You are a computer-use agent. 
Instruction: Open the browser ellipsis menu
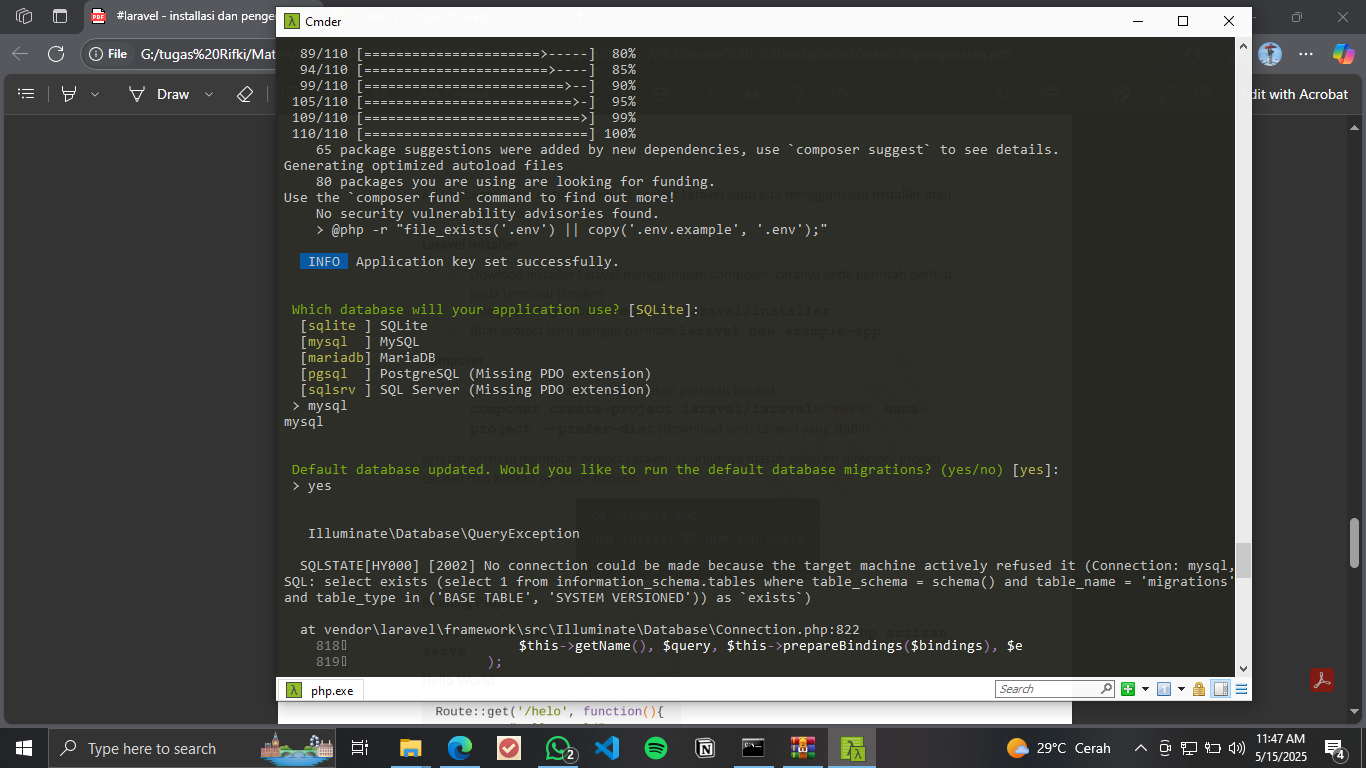1305,55
